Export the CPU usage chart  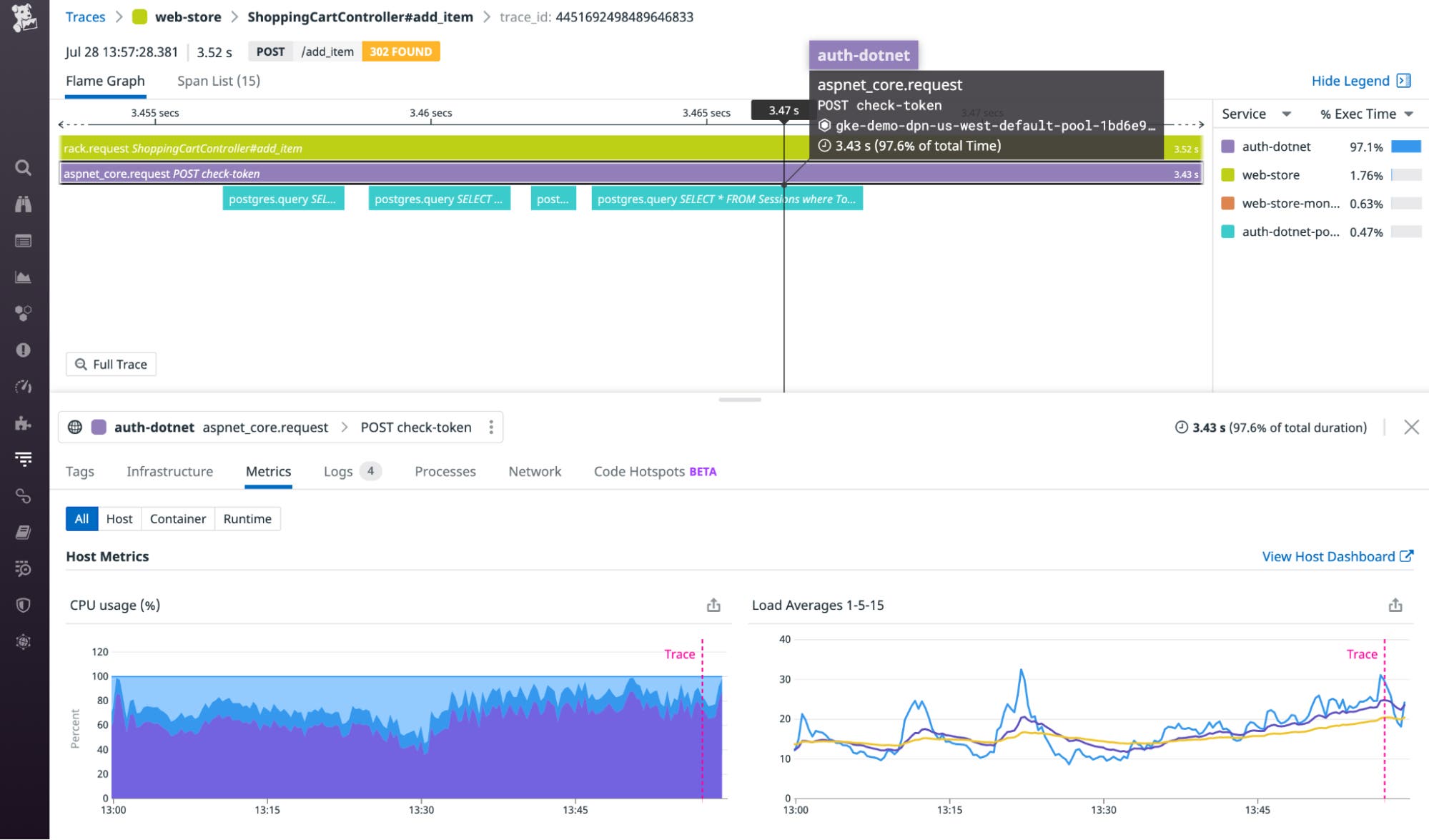pos(713,605)
